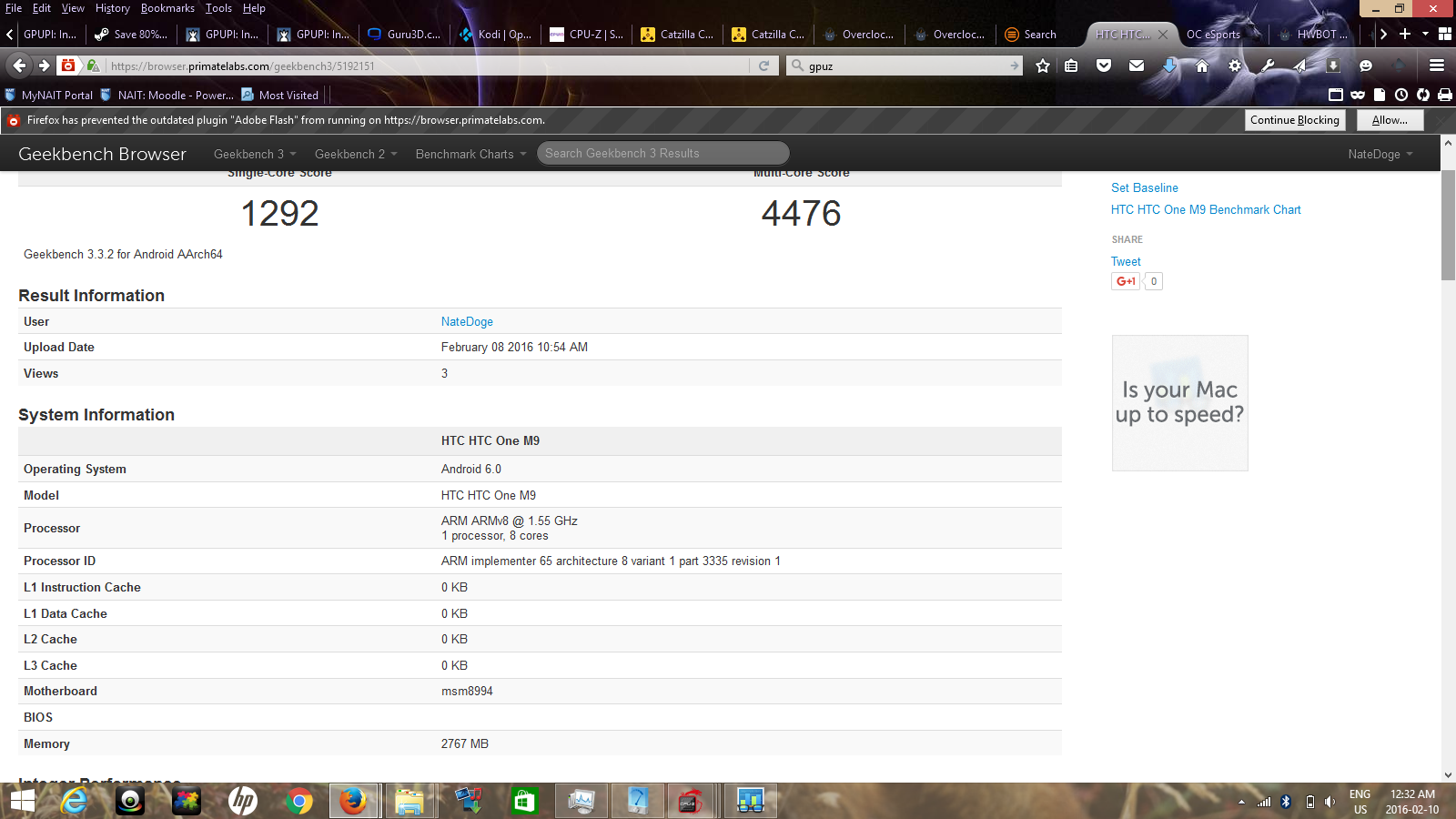Go to the Firefox home page icon
The image size is (1456, 819).
click(x=1202, y=66)
